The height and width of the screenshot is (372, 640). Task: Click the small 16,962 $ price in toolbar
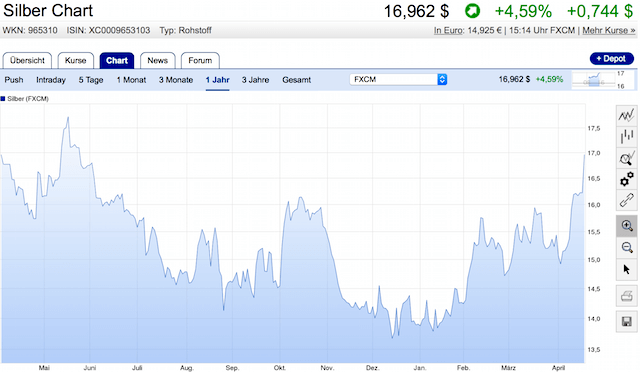[514, 79]
